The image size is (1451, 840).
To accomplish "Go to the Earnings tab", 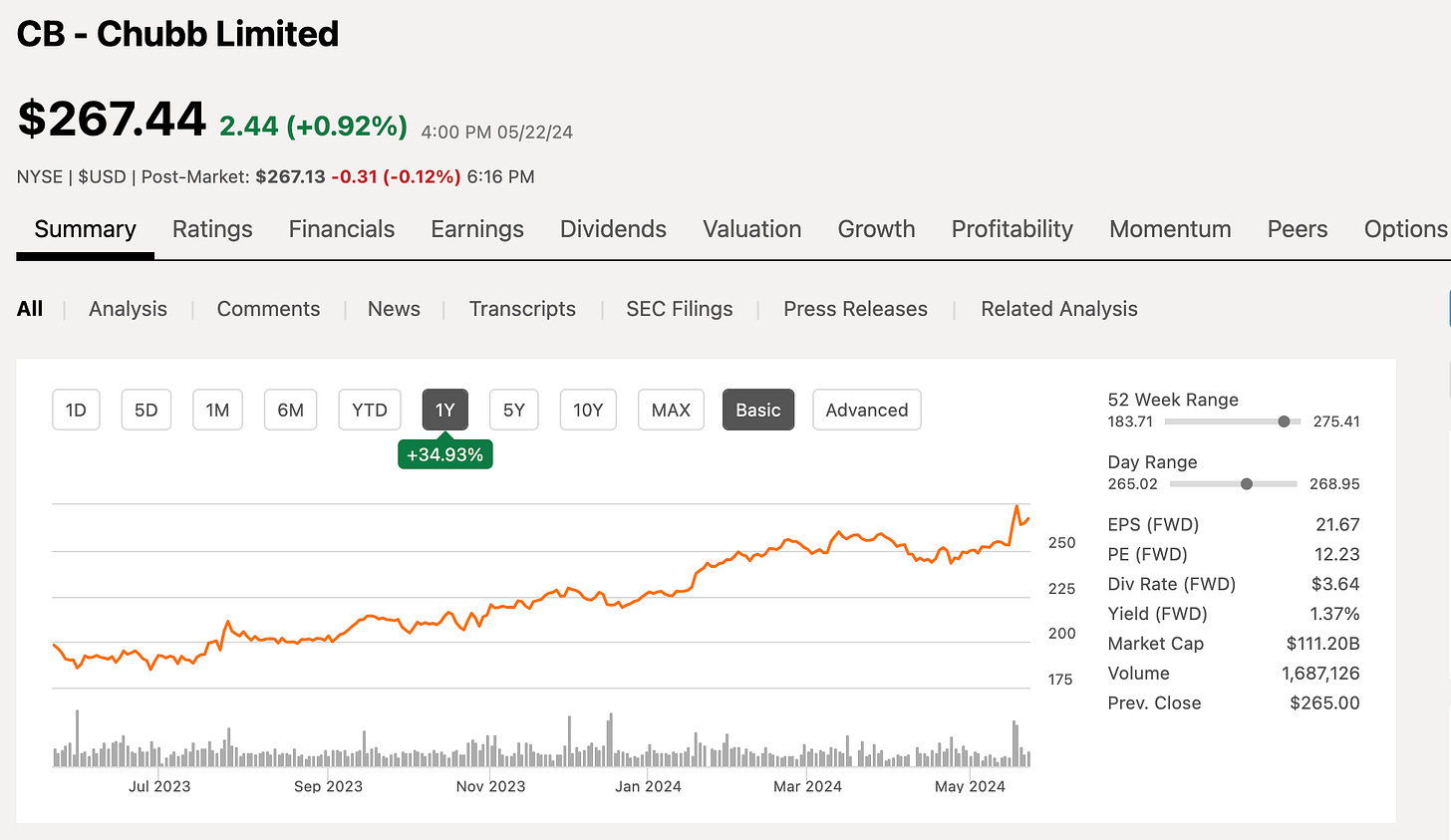I will 477,229.
